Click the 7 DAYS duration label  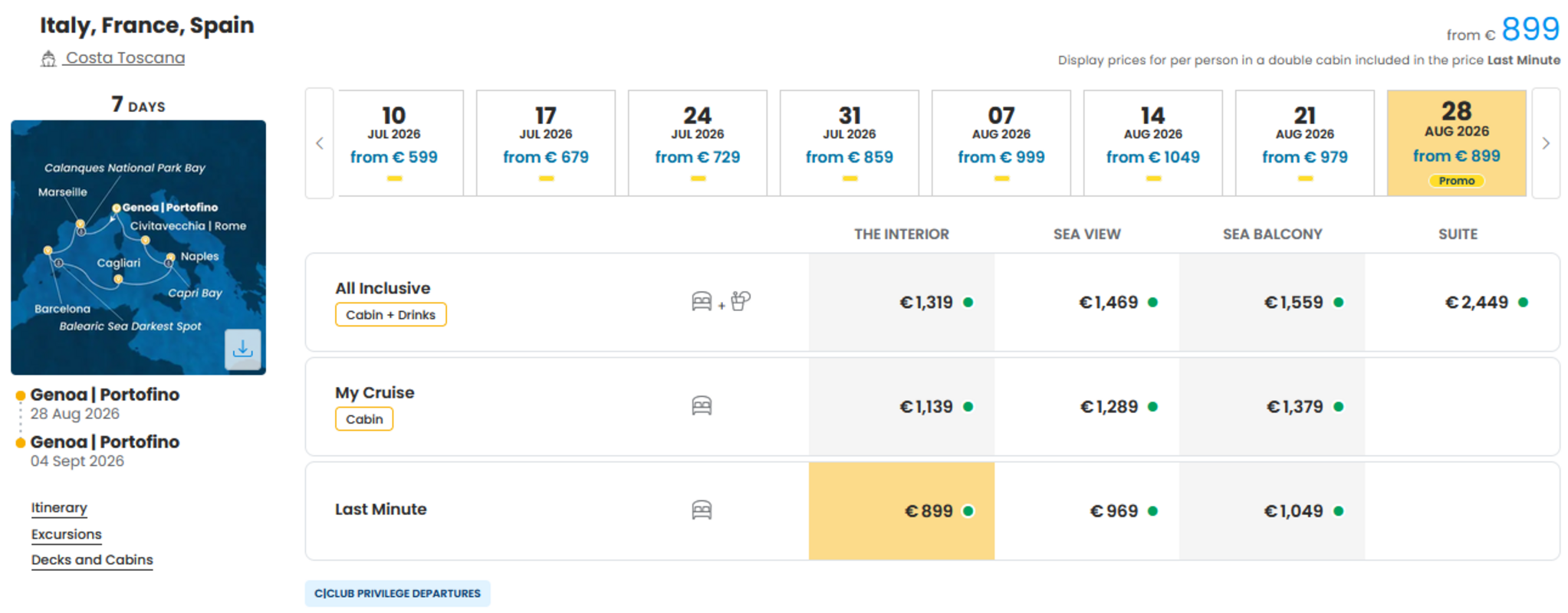pos(138,104)
